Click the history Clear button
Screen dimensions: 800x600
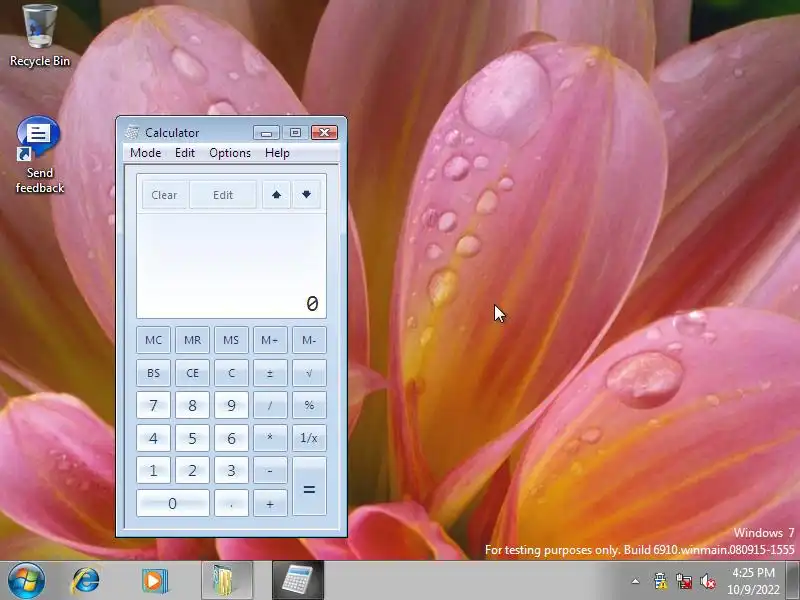164,195
